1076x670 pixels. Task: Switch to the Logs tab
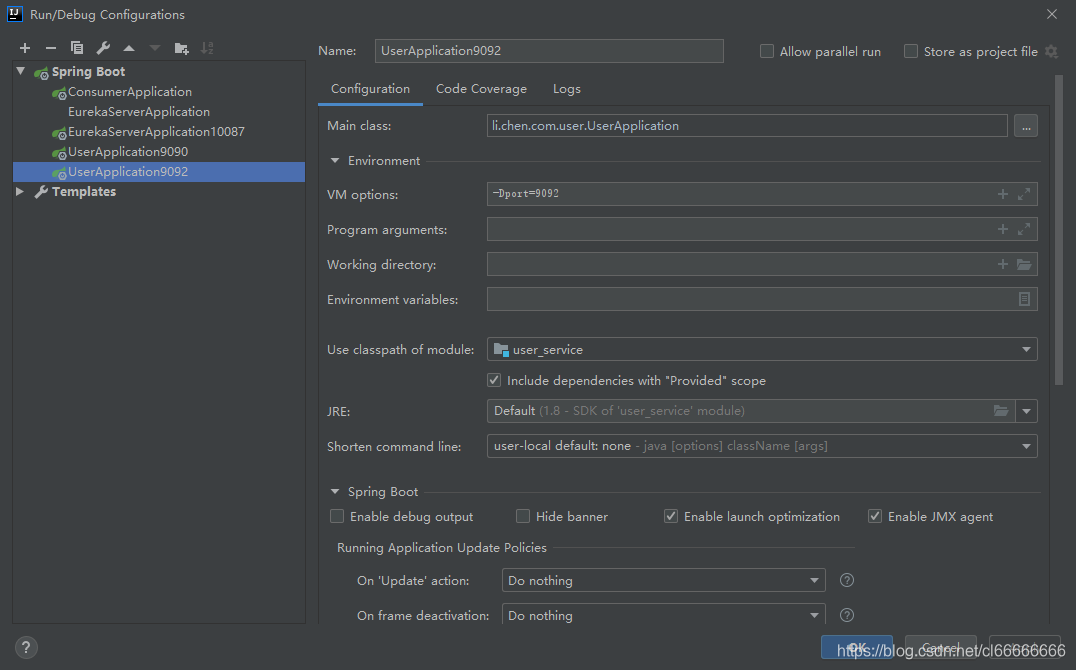point(567,89)
